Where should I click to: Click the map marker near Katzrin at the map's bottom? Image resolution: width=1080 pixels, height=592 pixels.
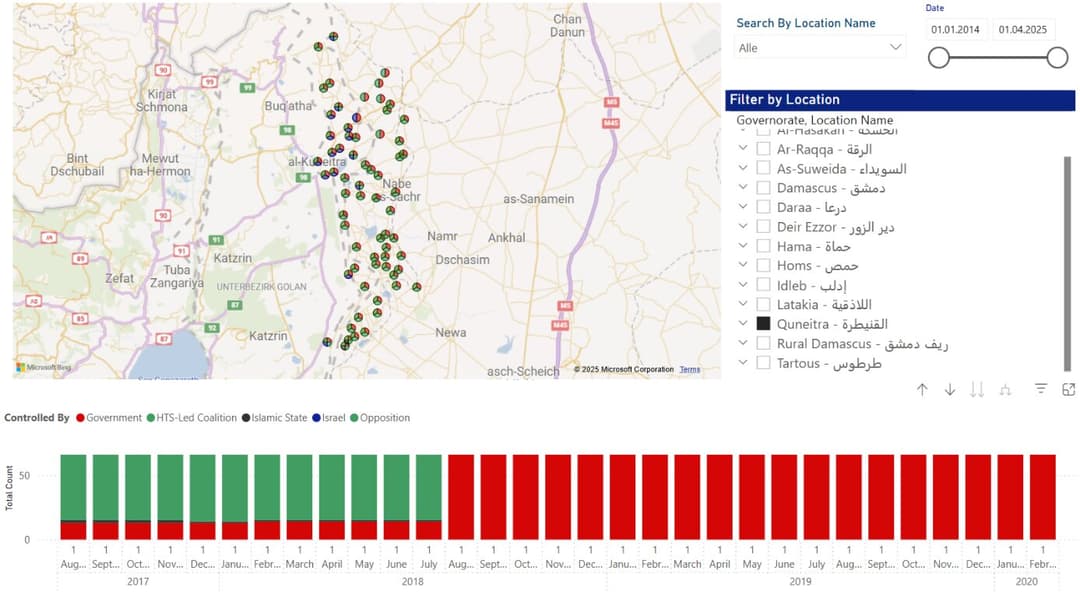click(x=327, y=342)
